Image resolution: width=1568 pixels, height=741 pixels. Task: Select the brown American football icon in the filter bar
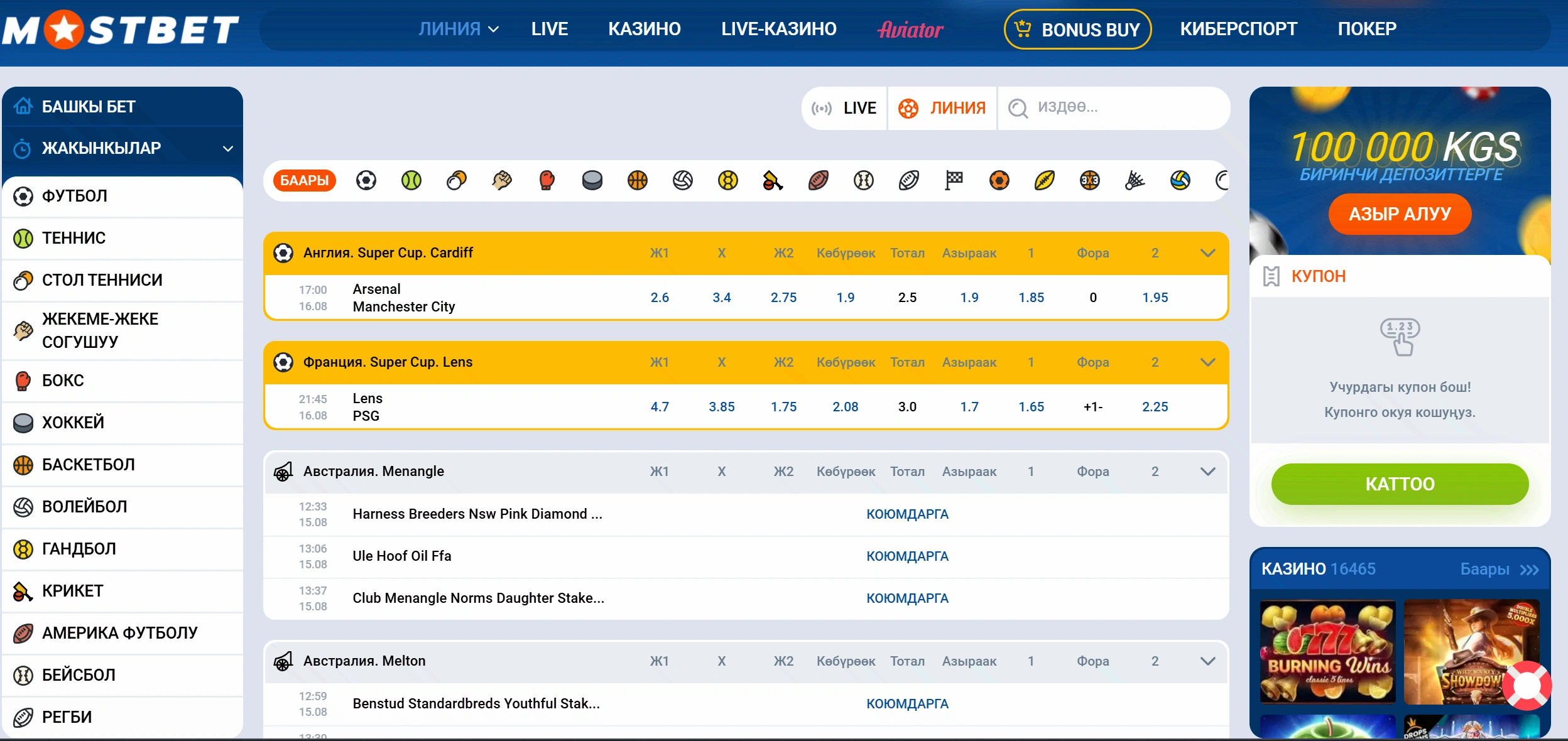point(819,181)
